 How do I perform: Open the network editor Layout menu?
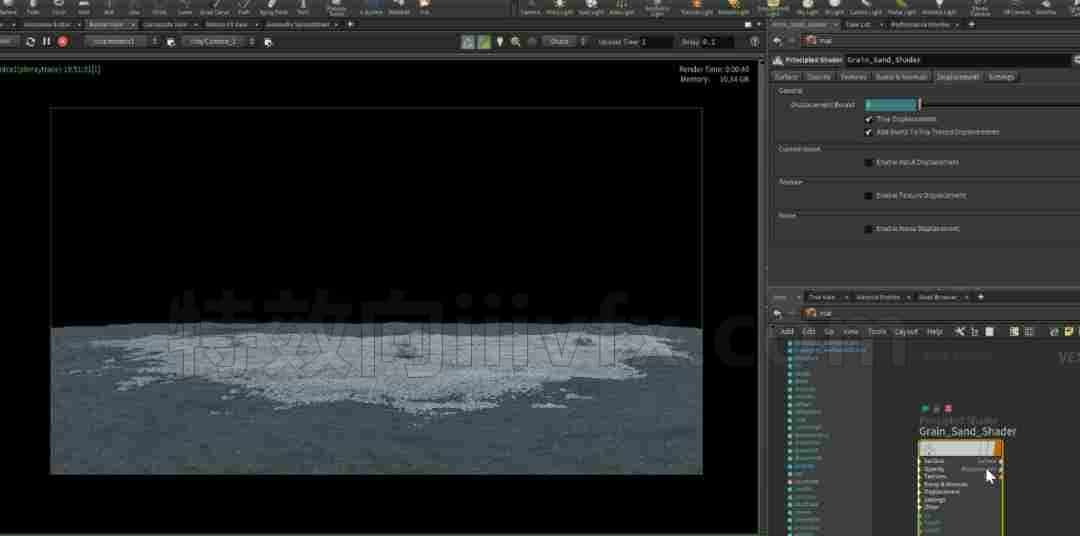tap(906, 331)
